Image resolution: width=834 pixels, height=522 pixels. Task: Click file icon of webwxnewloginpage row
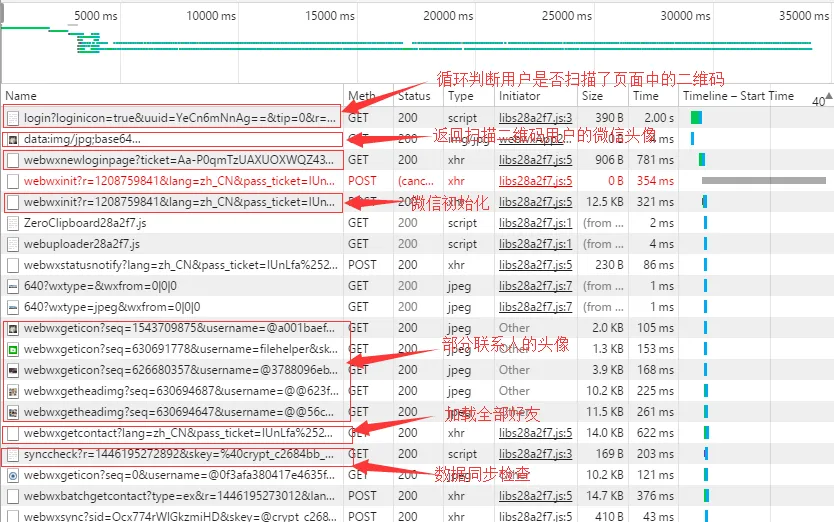[13, 160]
